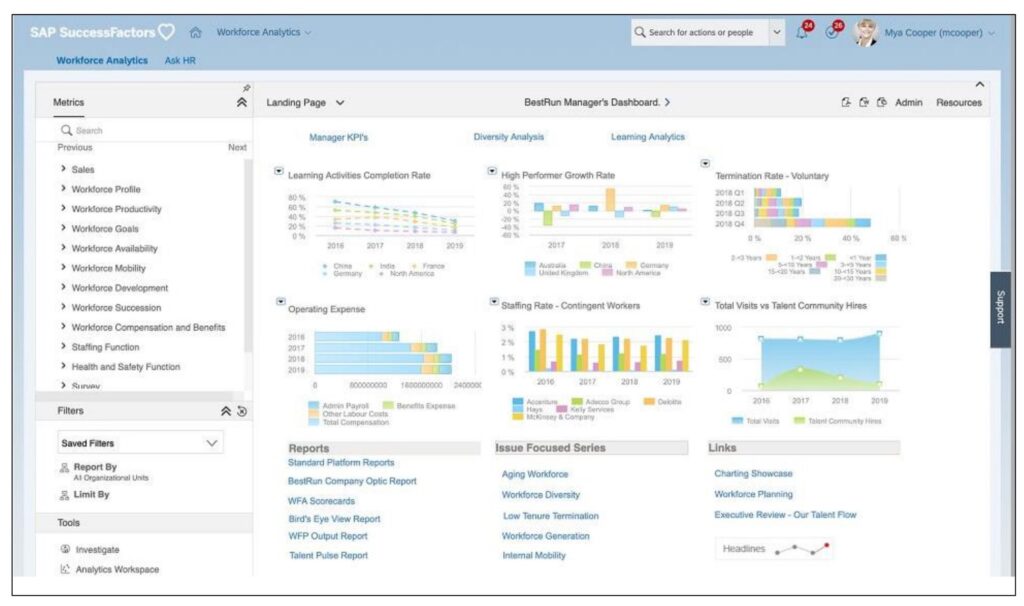Collapse Metrics panel with double chevron

tap(242, 103)
